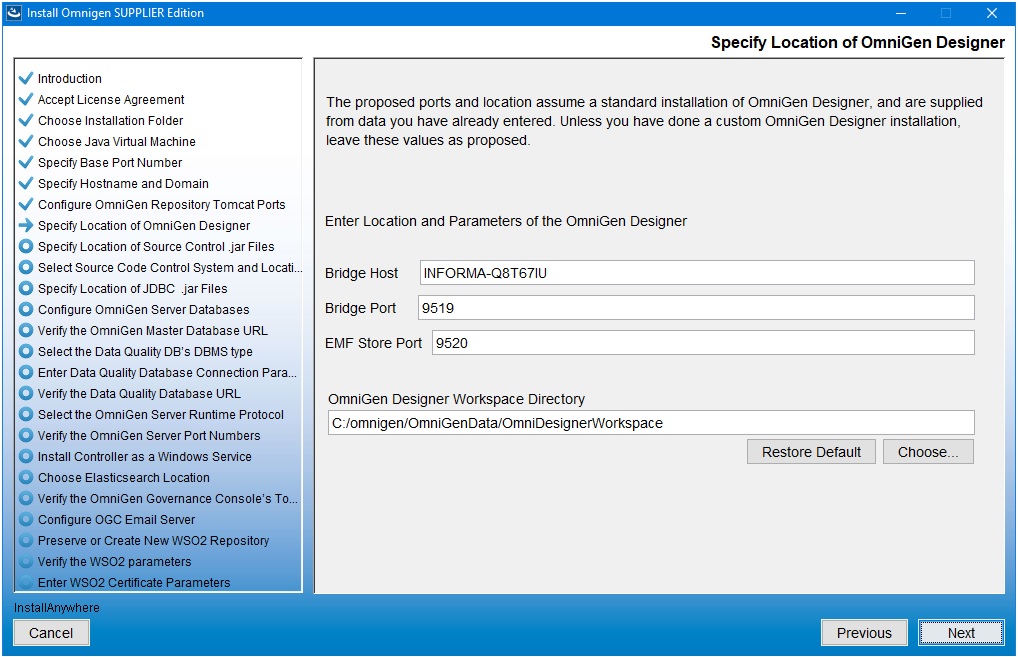Image resolution: width=1018 pixels, height=657 pixels.
Task: Click 'Verify the Data Quality Database URL' text
Action: pos(139,393)
